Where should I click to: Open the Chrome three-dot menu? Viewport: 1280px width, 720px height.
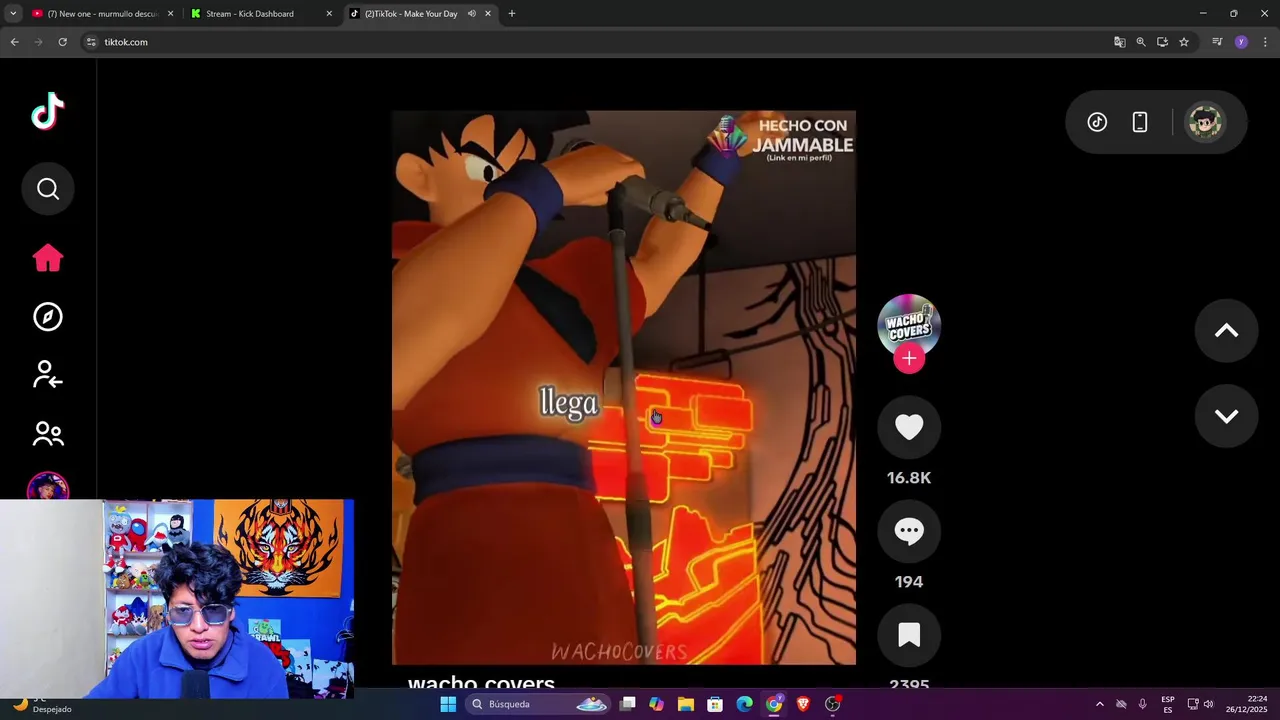pos(1265,42)
